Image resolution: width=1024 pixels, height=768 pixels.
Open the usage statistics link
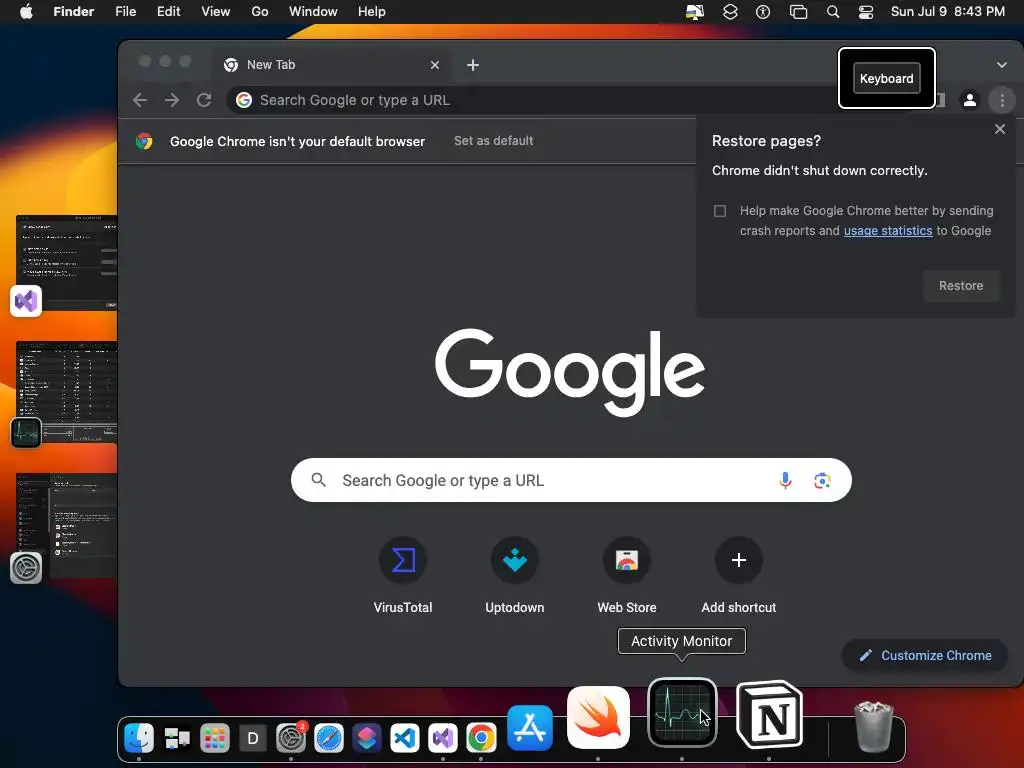(888, 231)
